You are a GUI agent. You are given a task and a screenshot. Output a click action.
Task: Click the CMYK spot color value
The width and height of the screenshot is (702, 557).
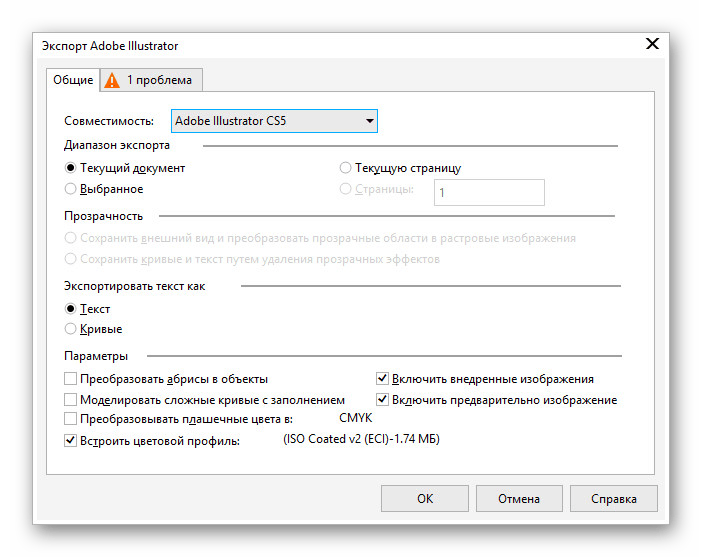coord(355,418)
